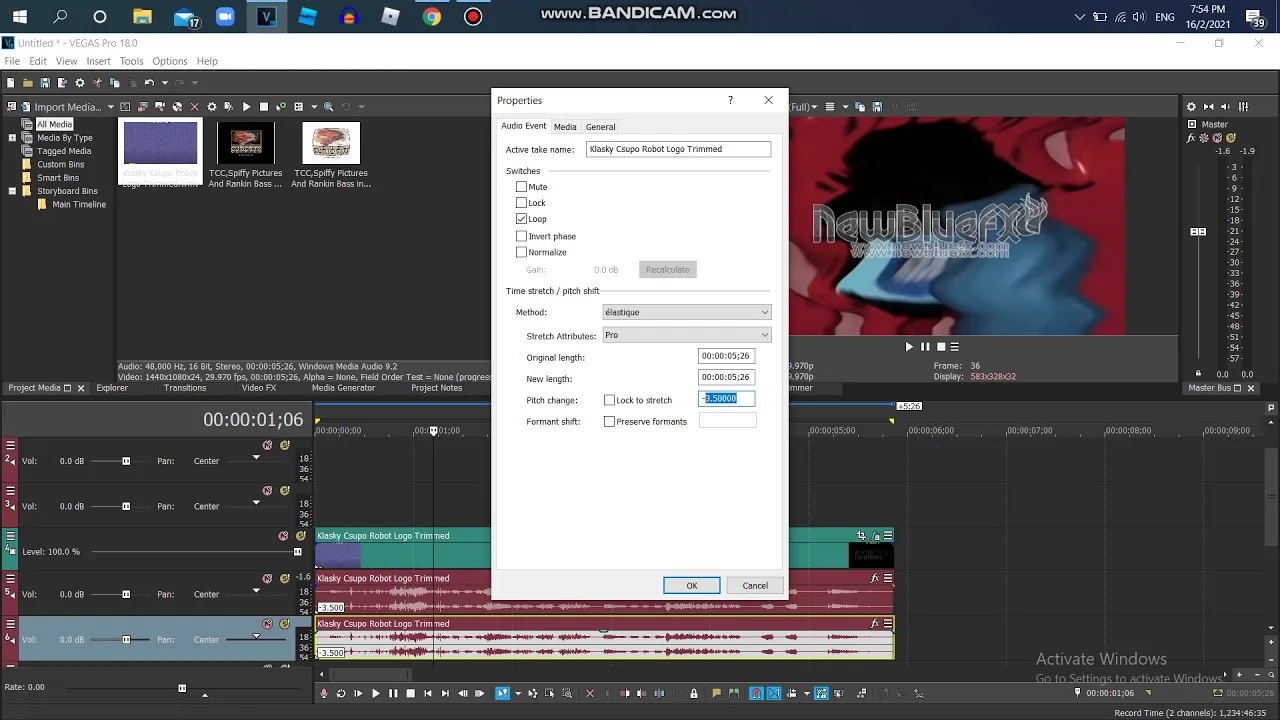This screenshot has width=1280, height=720.
Task: Open the views grid icon in Project Media
Action: point(299,107)
